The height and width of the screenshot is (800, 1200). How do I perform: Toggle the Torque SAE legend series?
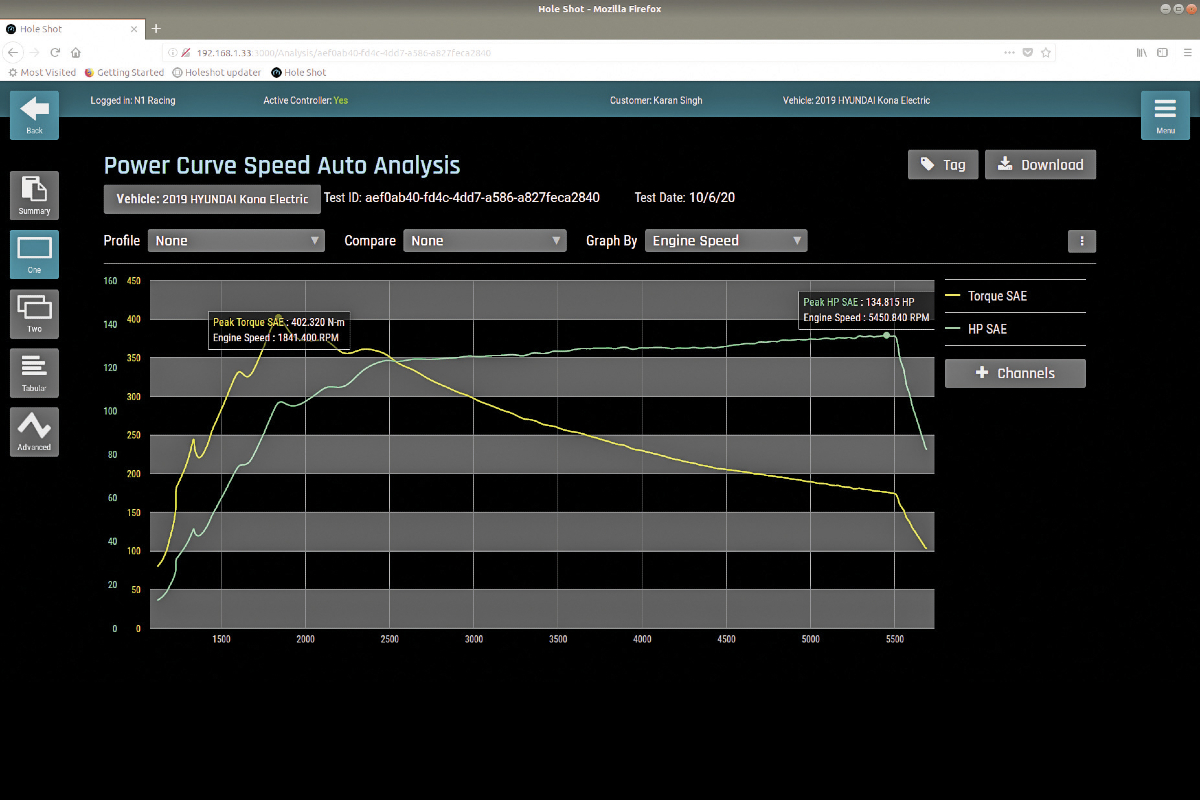click(x=996, y=296)
